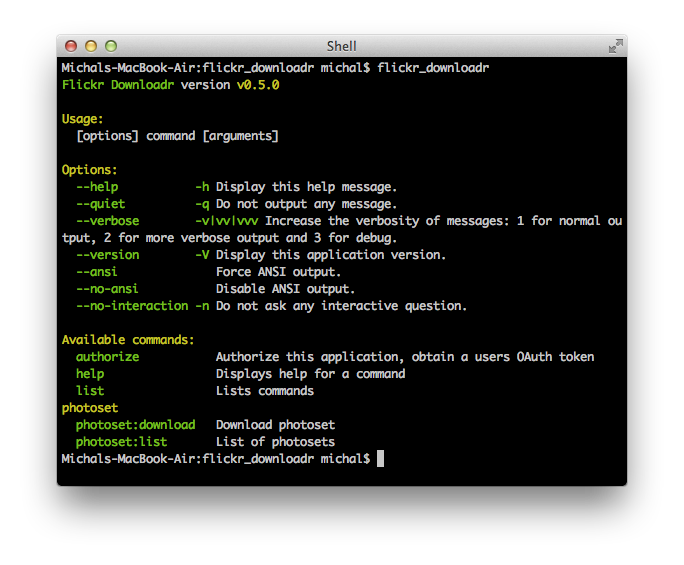The width and height of the screenshot is (684, 565).
Task: Click the 'Usage:' heading
Action: coord(82,119)
